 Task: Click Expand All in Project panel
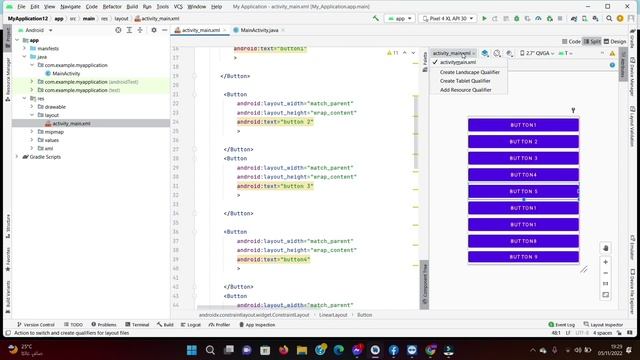[x=129, y=30]
